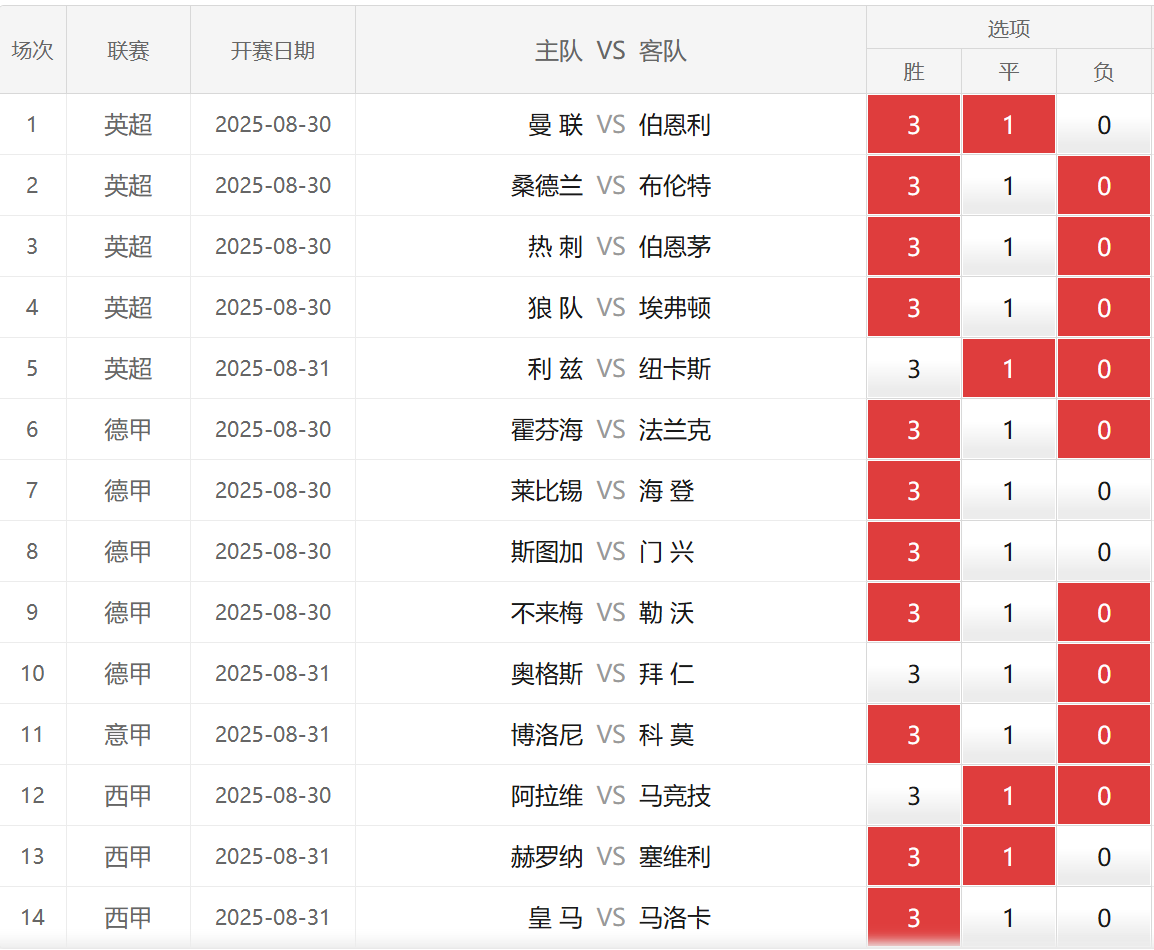Deselect win option 3 for 皇马 vs 马洛卡

pyautogui.click(x=913, y=918)
